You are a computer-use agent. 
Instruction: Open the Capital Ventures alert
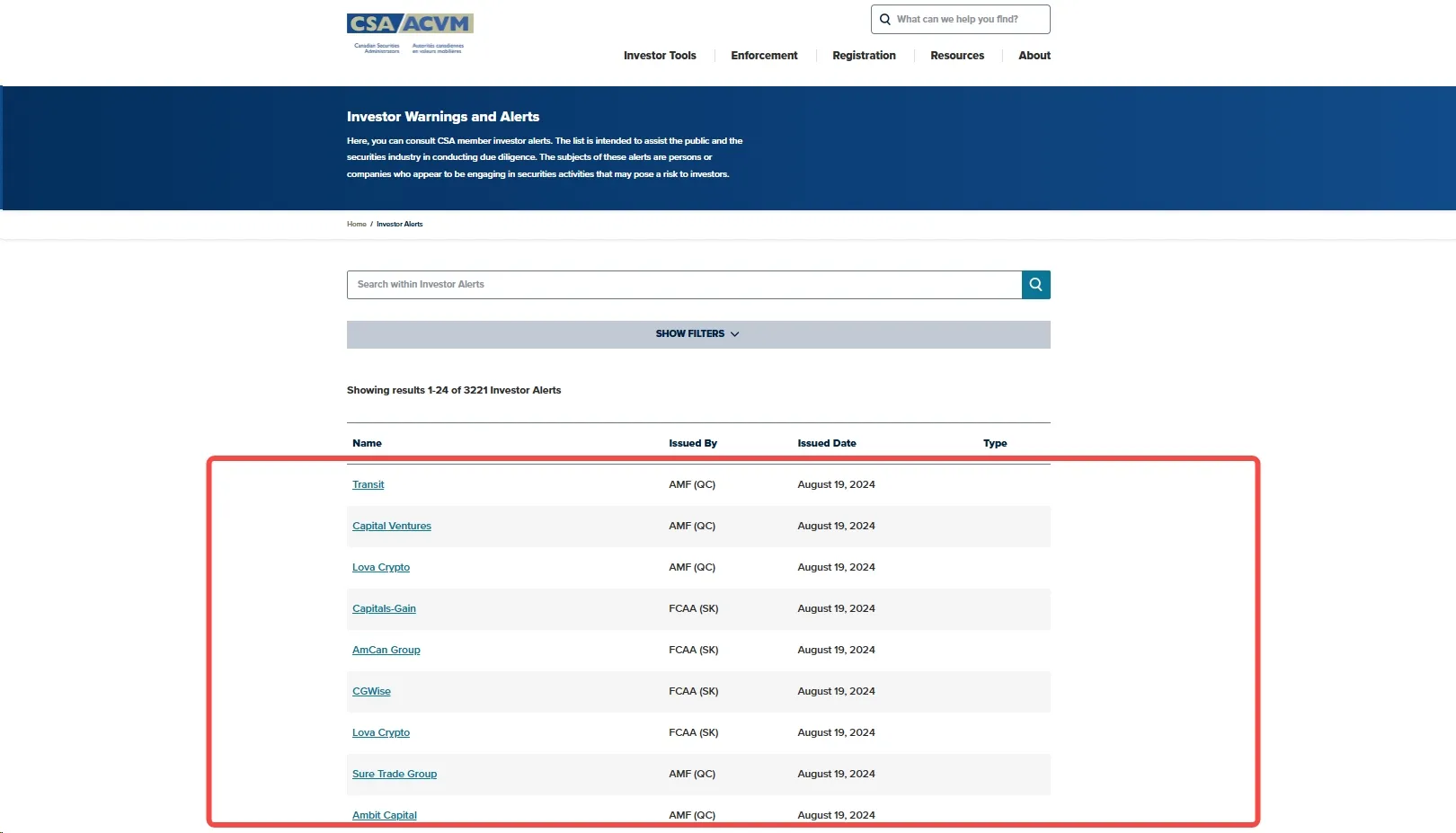pos(392,526)
